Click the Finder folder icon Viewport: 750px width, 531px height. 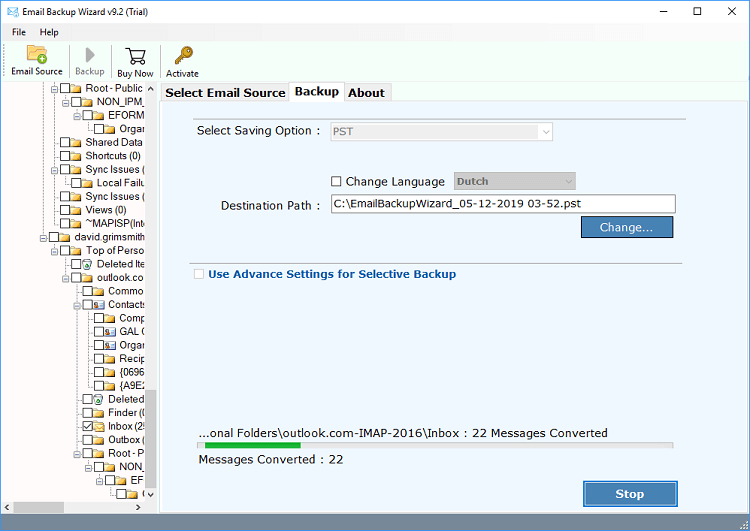99,413
